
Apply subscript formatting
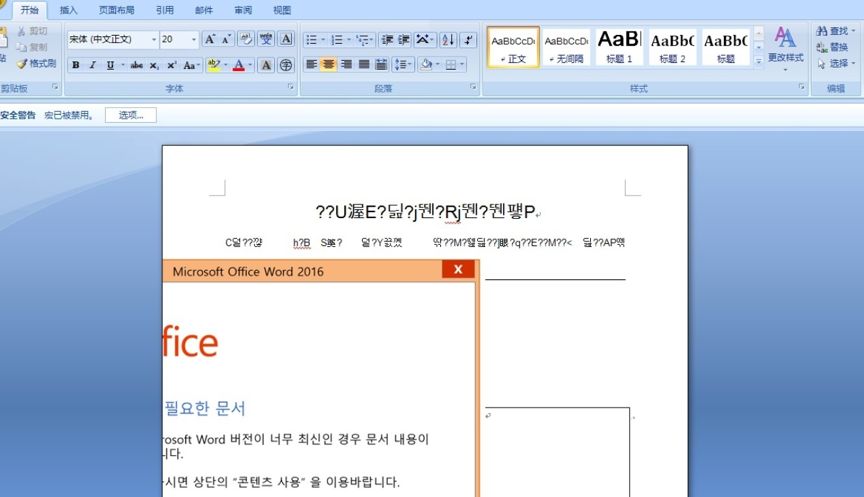(x=154, y=65)
